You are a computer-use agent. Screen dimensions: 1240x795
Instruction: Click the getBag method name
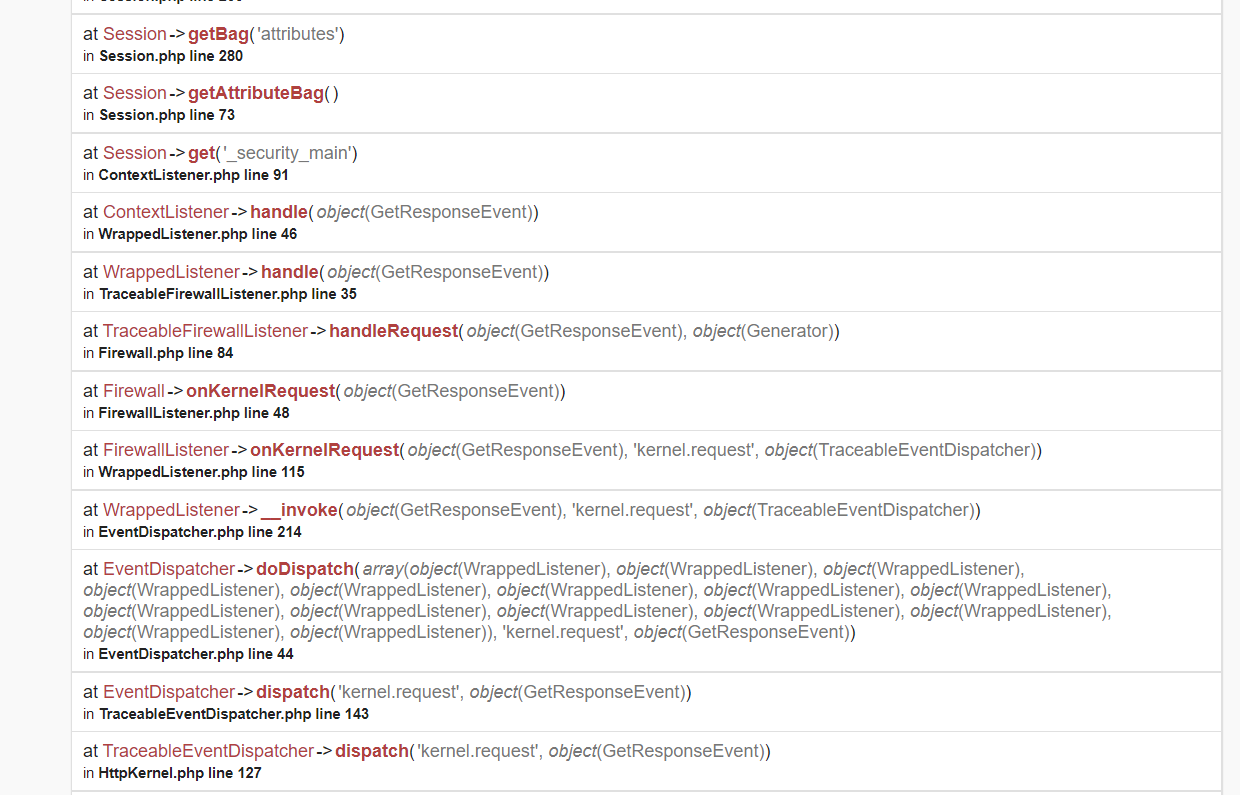pos(218,34)
